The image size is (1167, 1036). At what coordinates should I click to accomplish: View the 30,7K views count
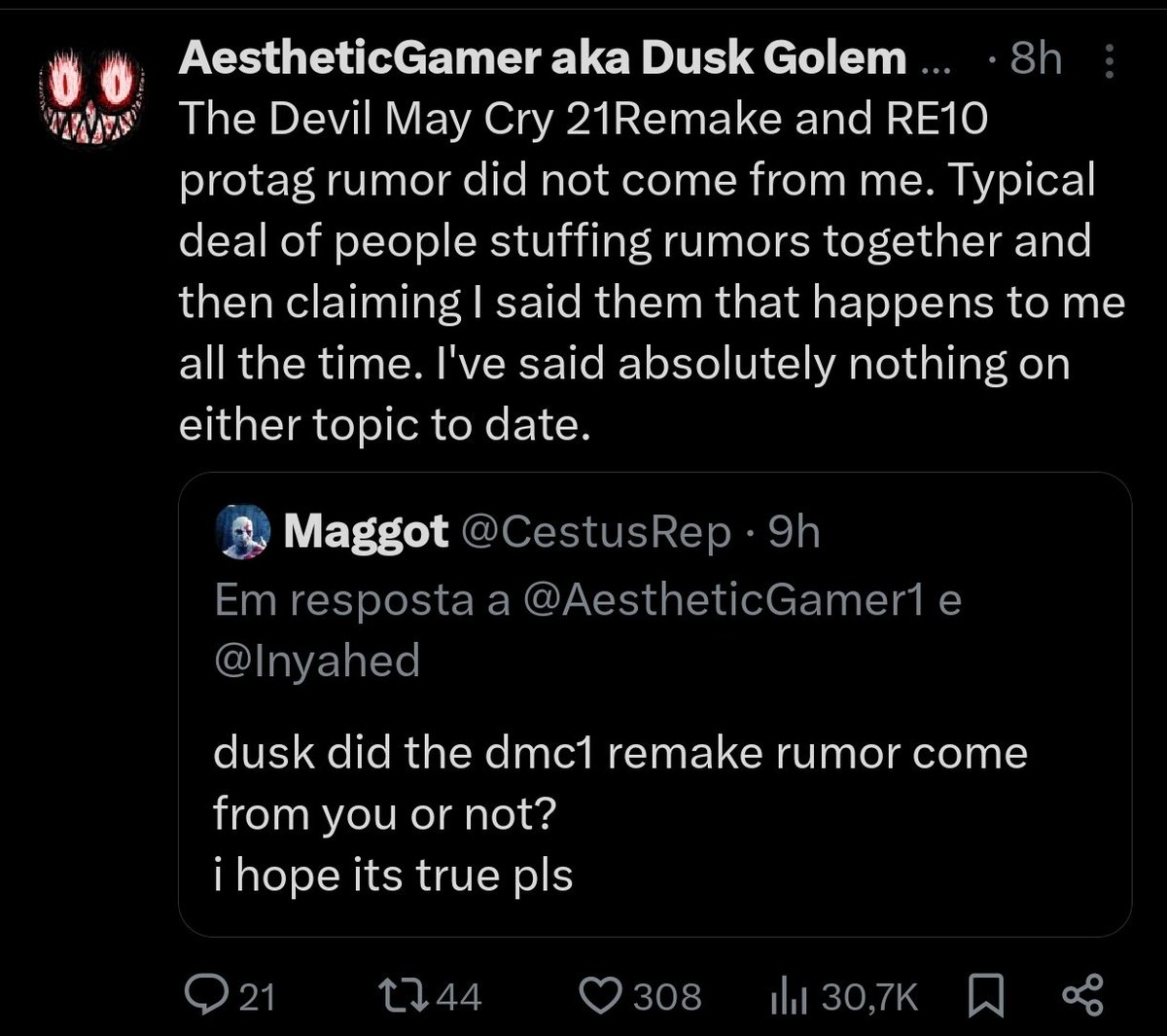click(x=869, y=996)
